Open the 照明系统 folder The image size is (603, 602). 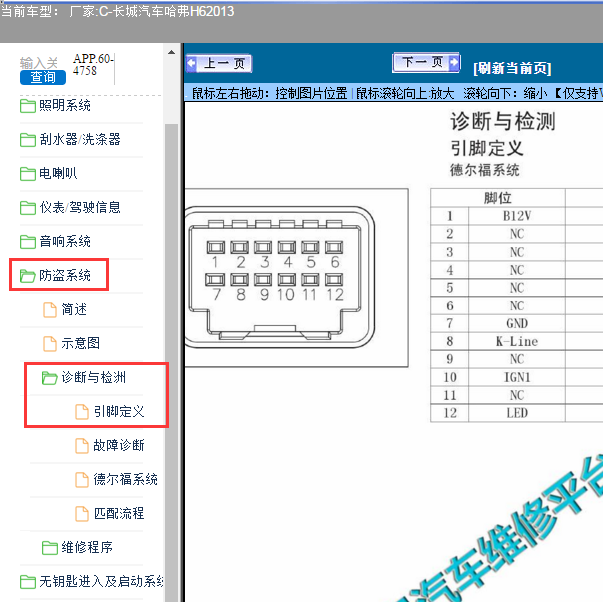pyautogui.click(x=65, y=105)
